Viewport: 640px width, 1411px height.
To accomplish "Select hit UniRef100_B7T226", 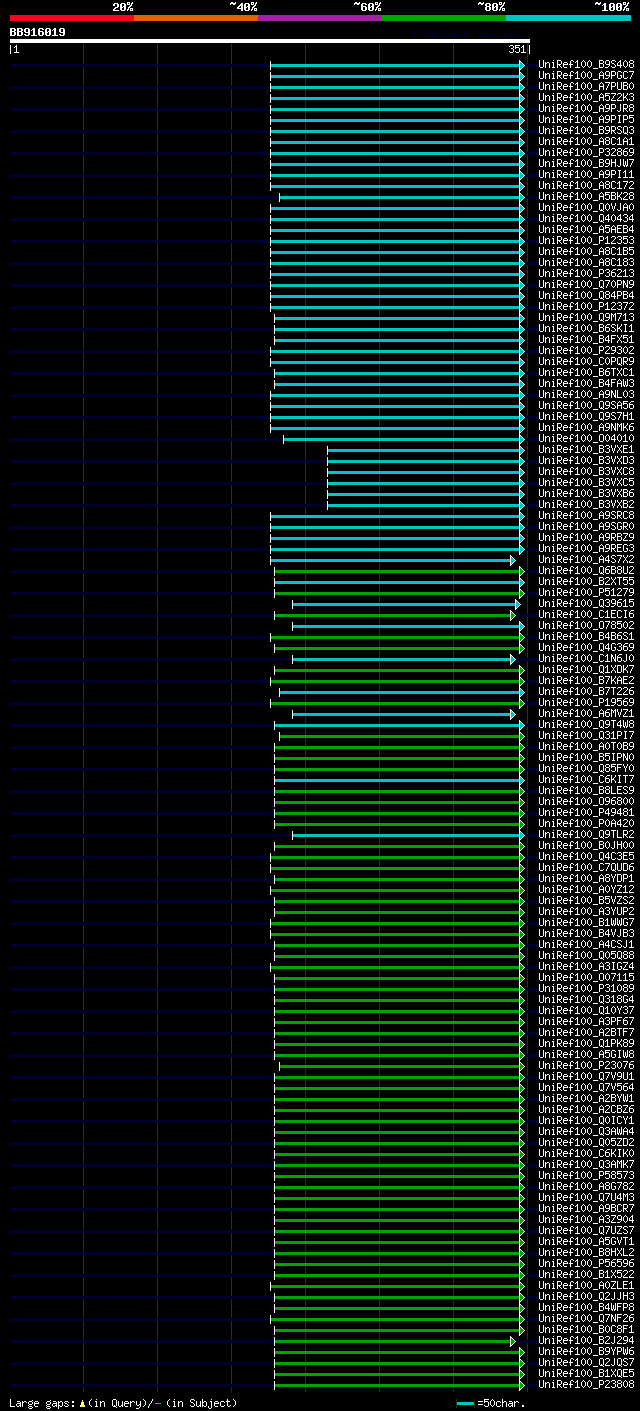I will coord(586,692).
